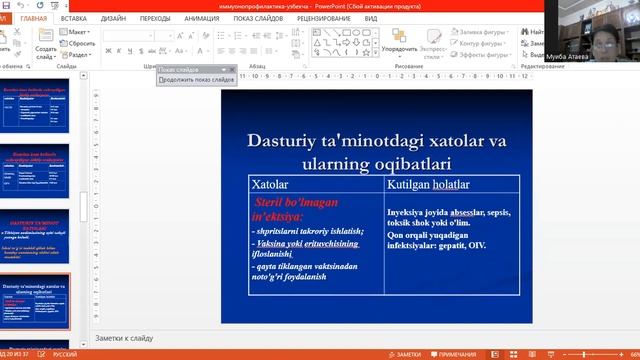
Task: Click the Undo arrow icon
Action: point(20,5)
